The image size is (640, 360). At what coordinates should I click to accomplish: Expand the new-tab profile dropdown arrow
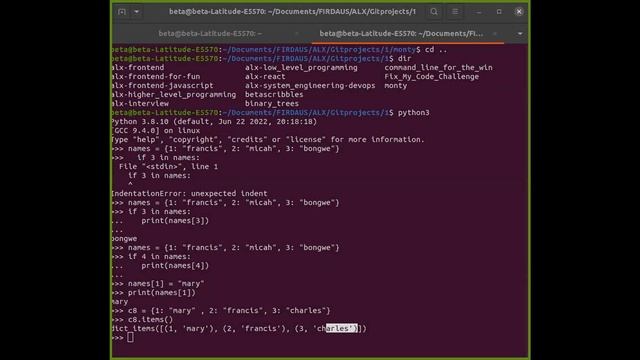pos(137,12)
